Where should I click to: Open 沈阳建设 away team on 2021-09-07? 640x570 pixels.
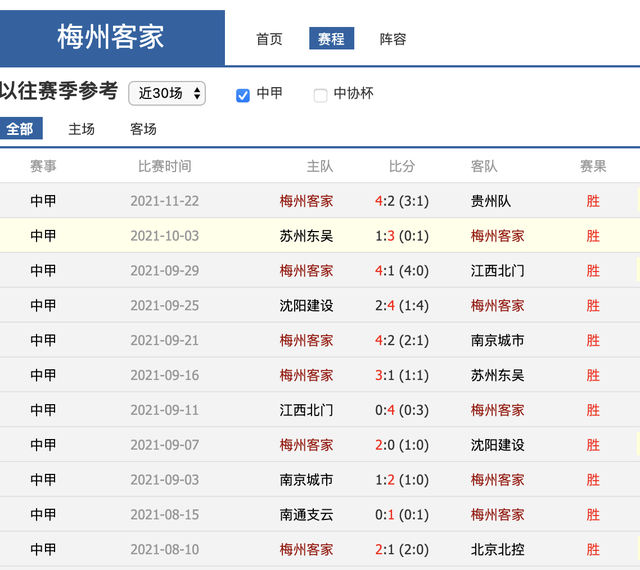pyautogui.click(x=497, y=445)
